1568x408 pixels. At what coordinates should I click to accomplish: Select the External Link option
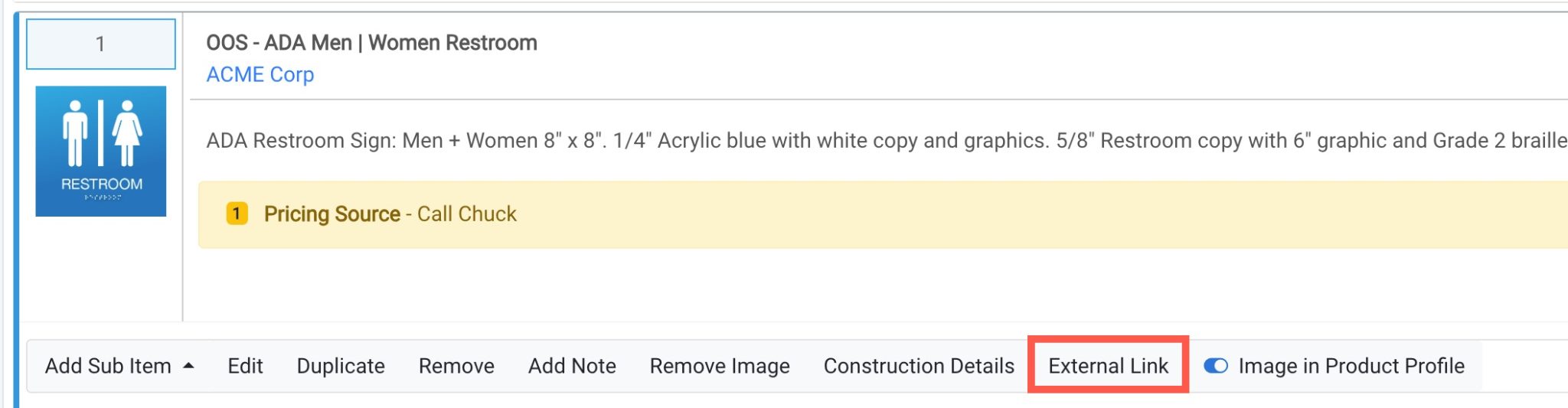click(x=1108, y=366)
